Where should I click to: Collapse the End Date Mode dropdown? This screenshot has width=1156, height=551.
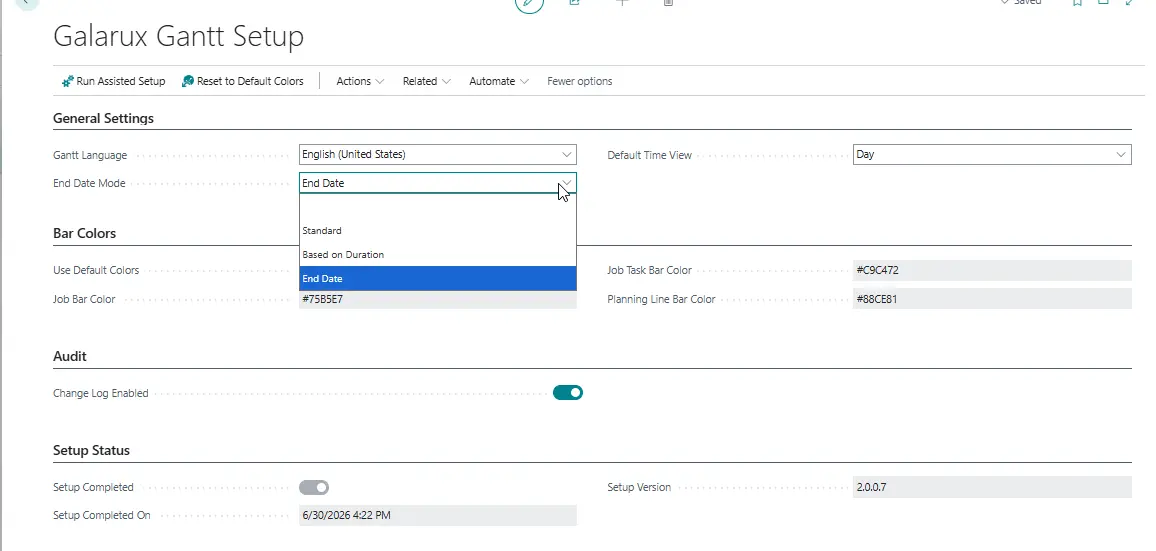(x=566, y=183)
